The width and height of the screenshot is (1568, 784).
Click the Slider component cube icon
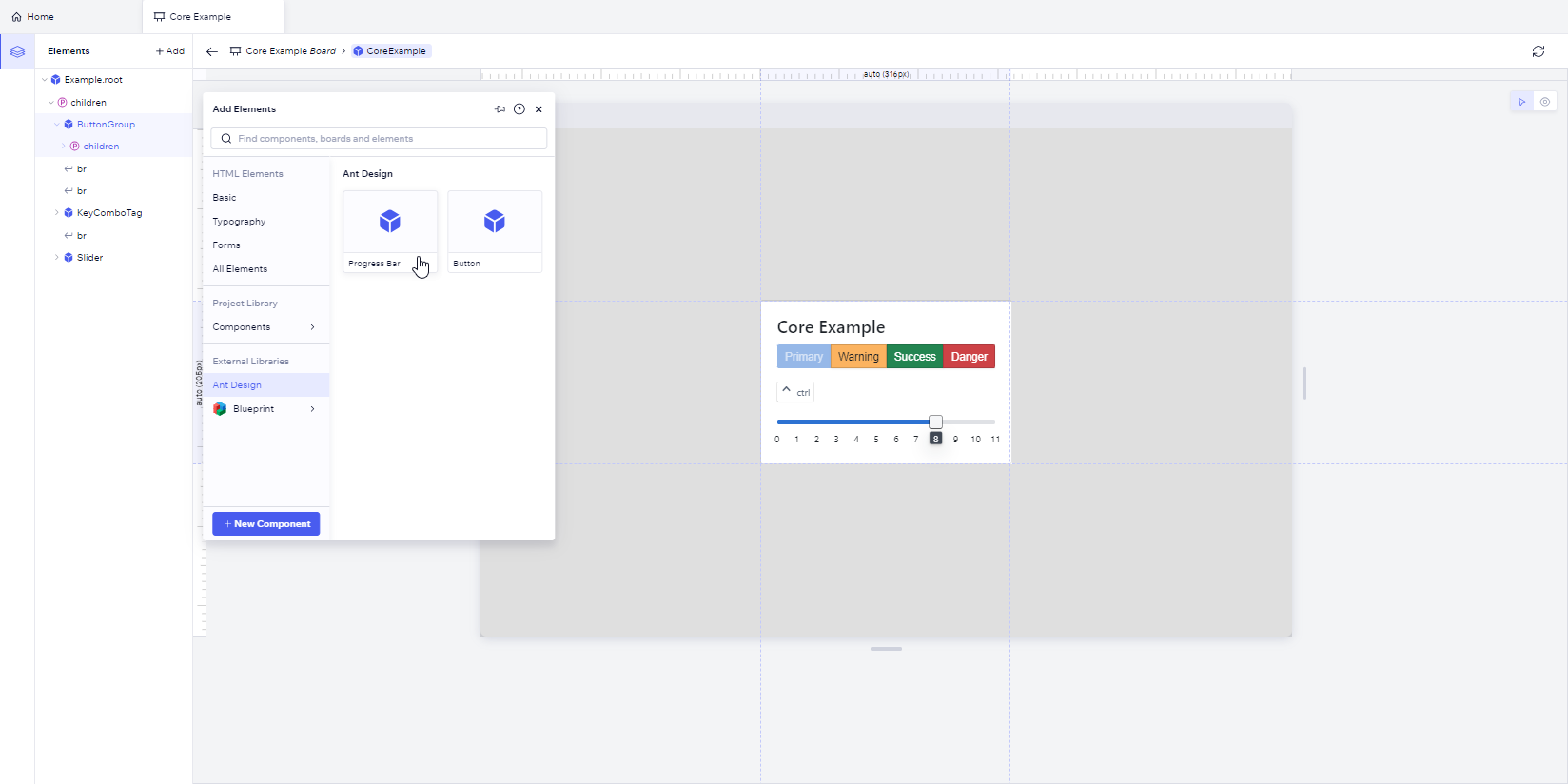click(x=69, y=258)
